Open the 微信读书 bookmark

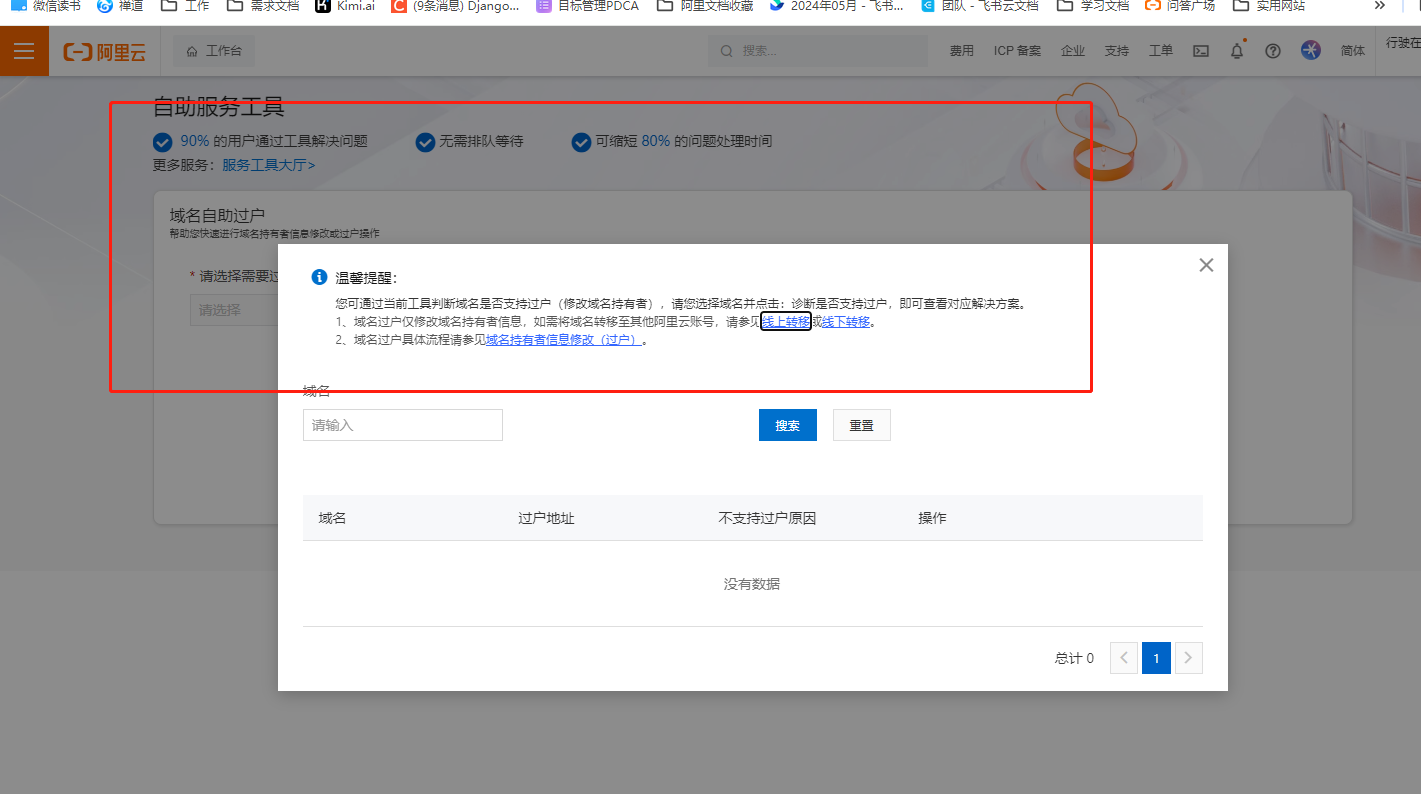coord(46,6)
